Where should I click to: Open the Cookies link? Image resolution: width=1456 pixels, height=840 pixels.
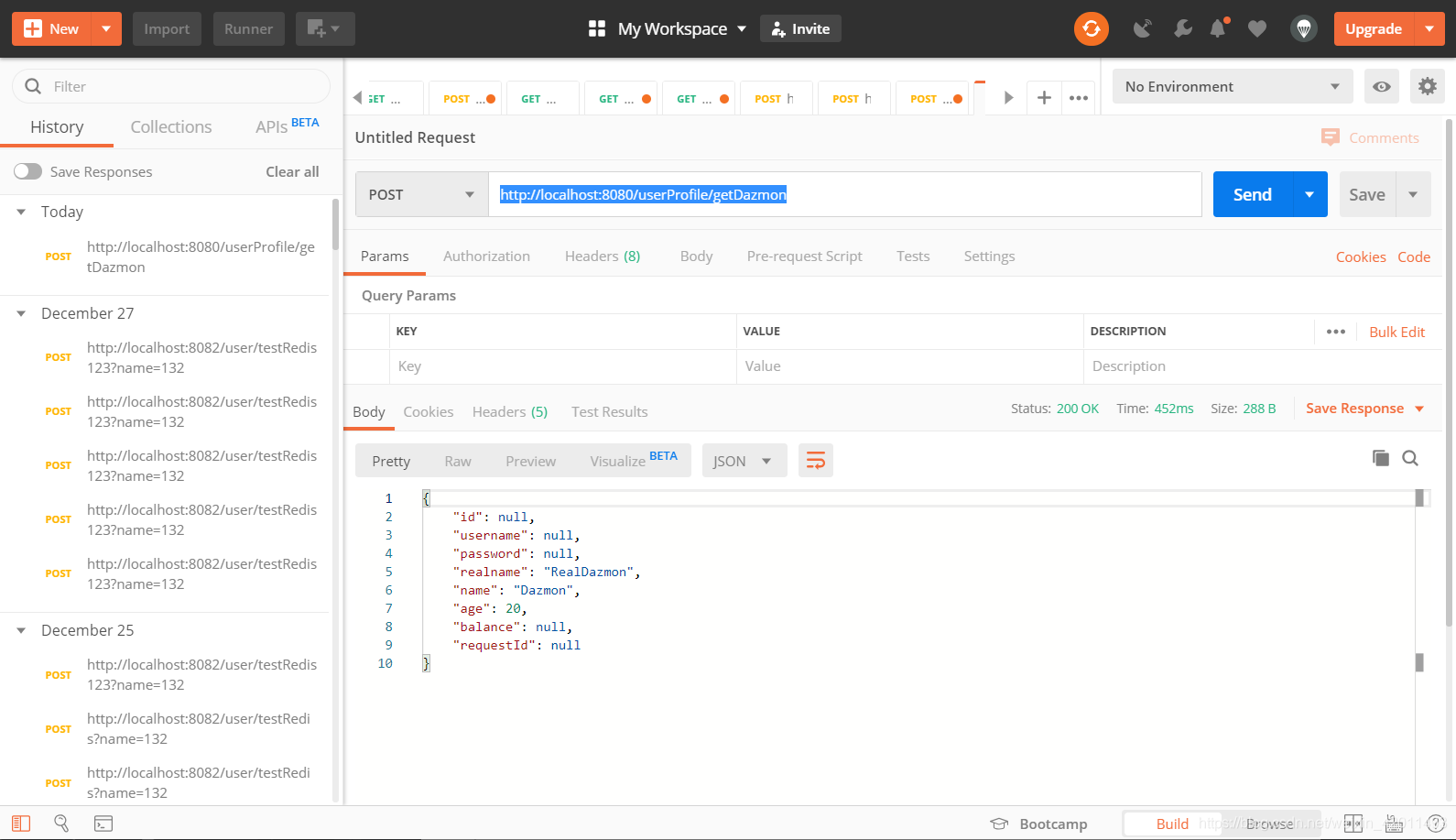point(1361,256)
